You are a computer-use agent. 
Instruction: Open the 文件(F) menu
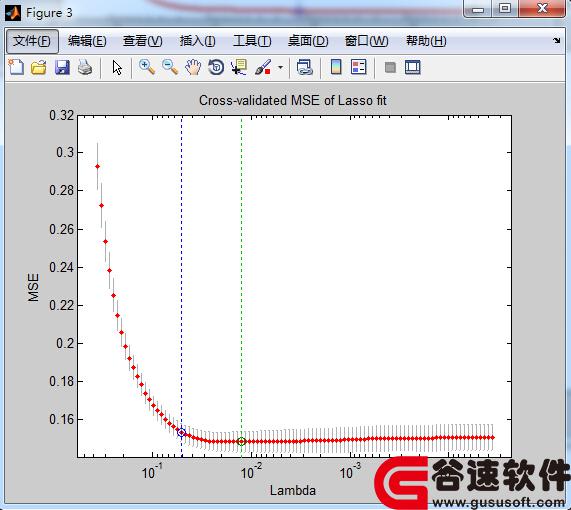pos(32,41)
